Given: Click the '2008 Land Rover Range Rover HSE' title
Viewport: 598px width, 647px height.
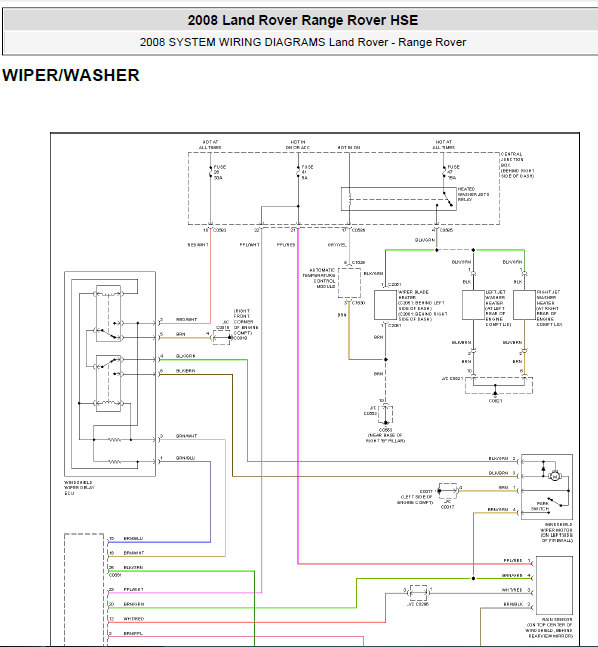Looking at the screenshot, I should tap(303, 20).
